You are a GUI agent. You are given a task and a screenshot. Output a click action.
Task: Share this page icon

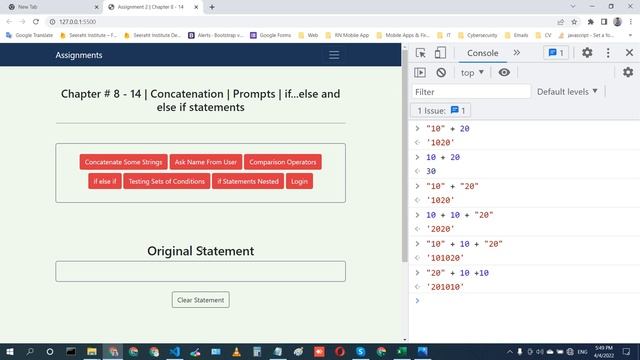pos(560,22)
